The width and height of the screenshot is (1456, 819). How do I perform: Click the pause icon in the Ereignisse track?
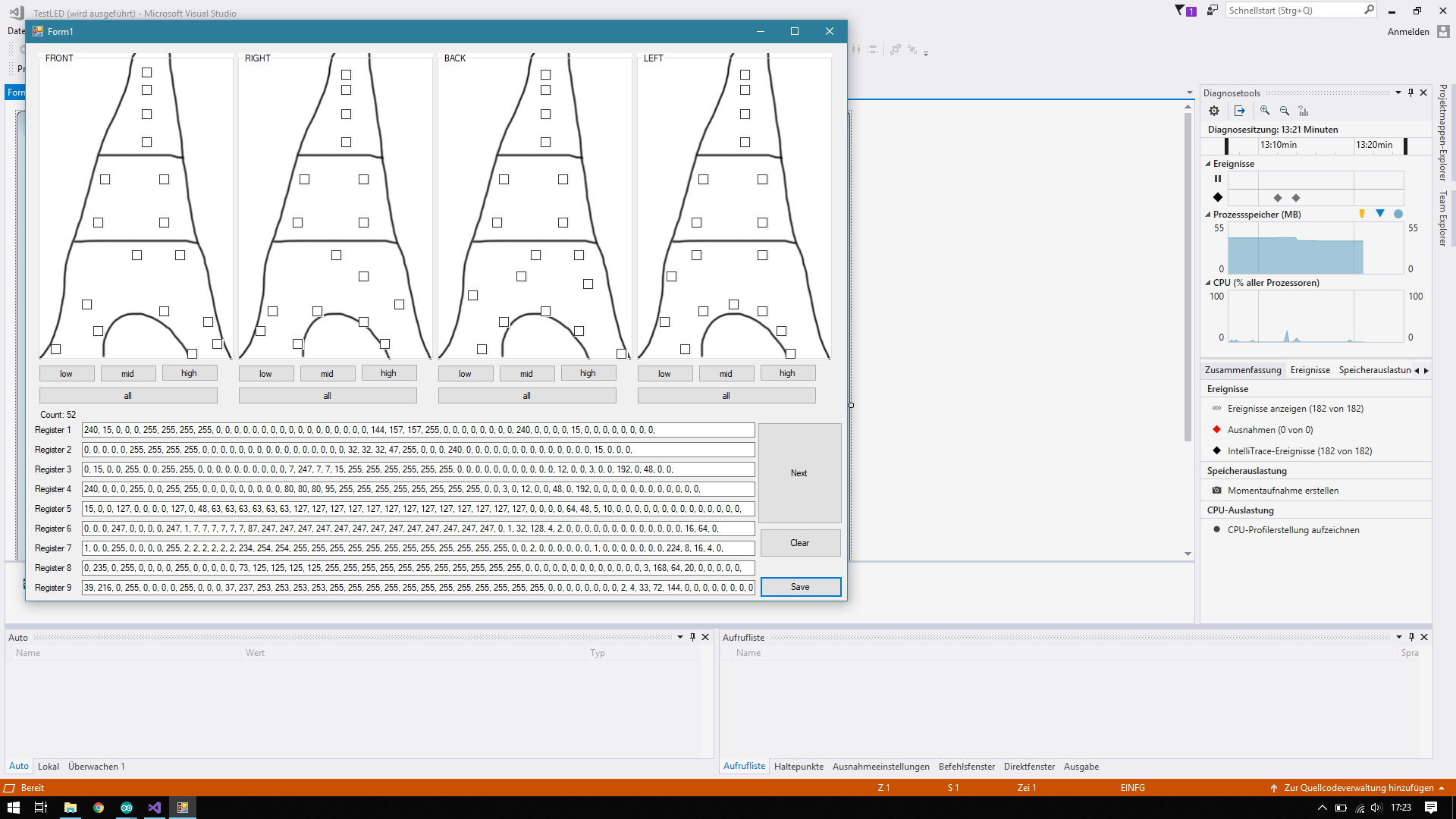coord(1218,179)
